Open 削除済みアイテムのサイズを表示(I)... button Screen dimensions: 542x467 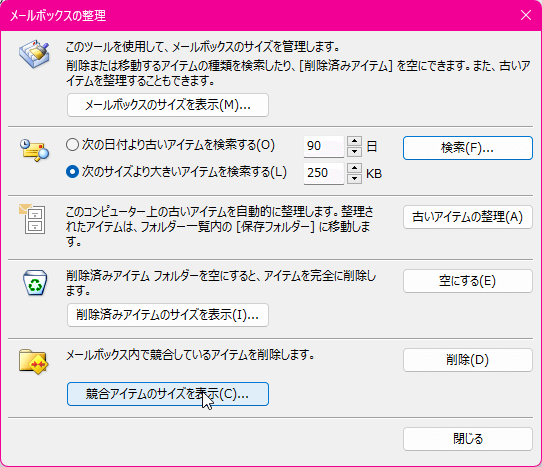pyautogui.click(x=168, y=315)
